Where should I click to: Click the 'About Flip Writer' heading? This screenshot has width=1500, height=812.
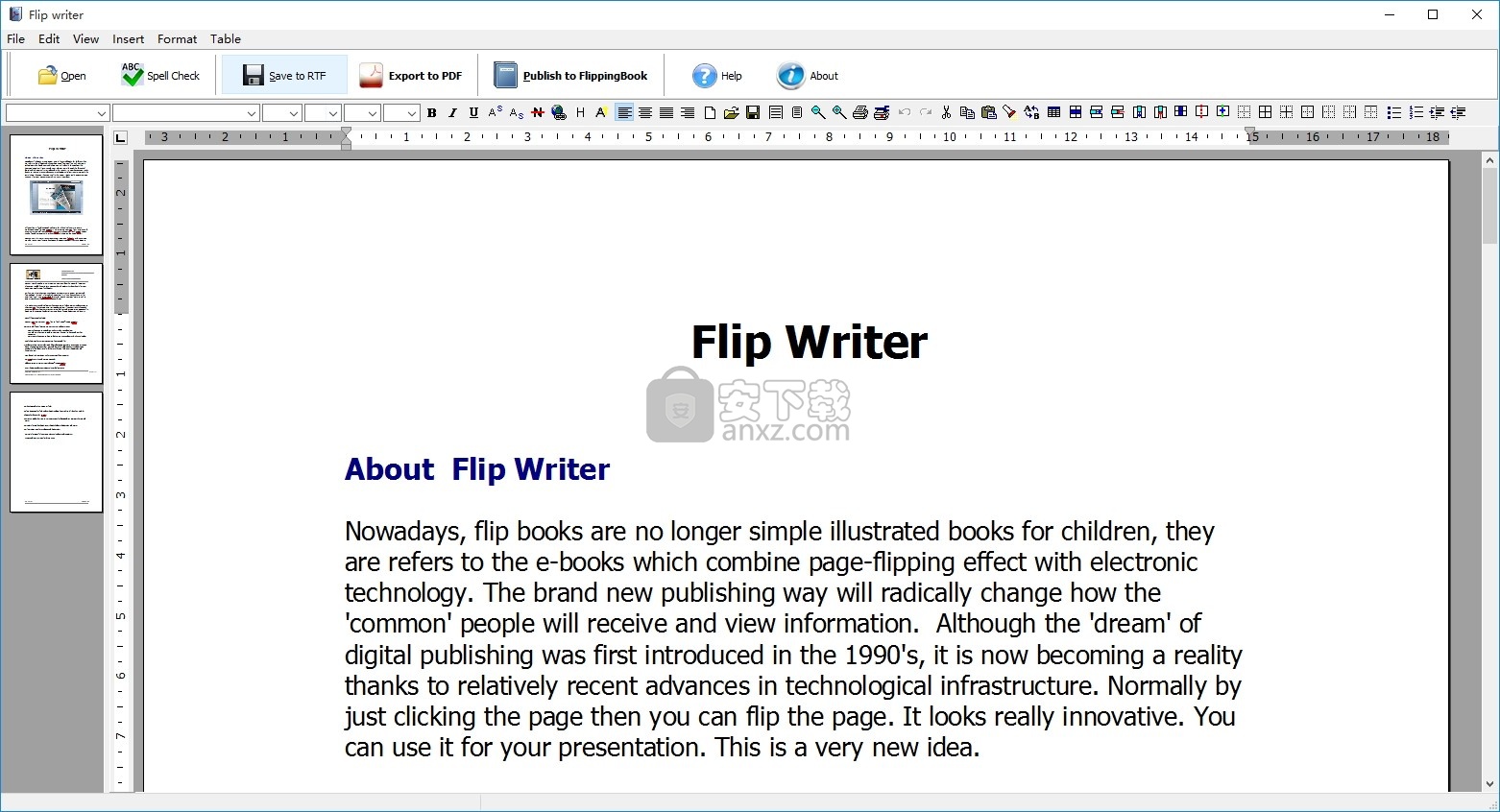(x=477, y=469)
